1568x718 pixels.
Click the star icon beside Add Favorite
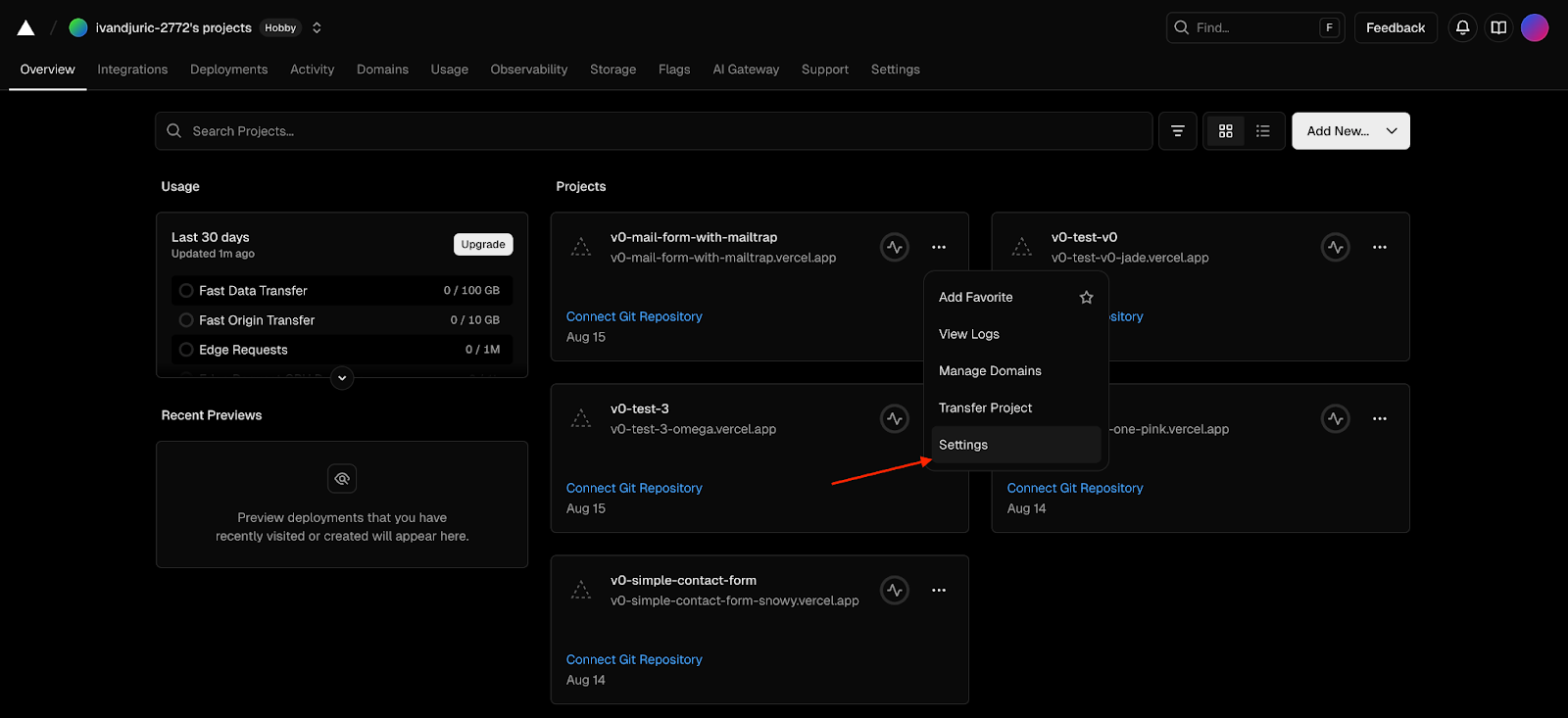1086,298
